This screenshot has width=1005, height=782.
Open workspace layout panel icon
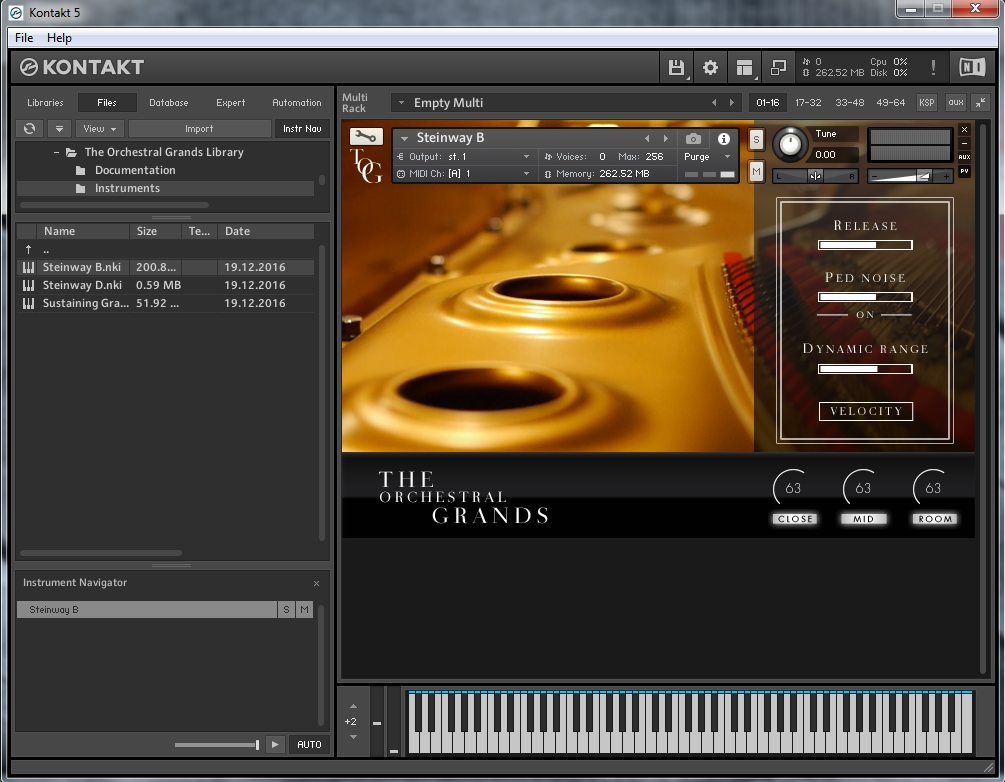coord(744,67)
